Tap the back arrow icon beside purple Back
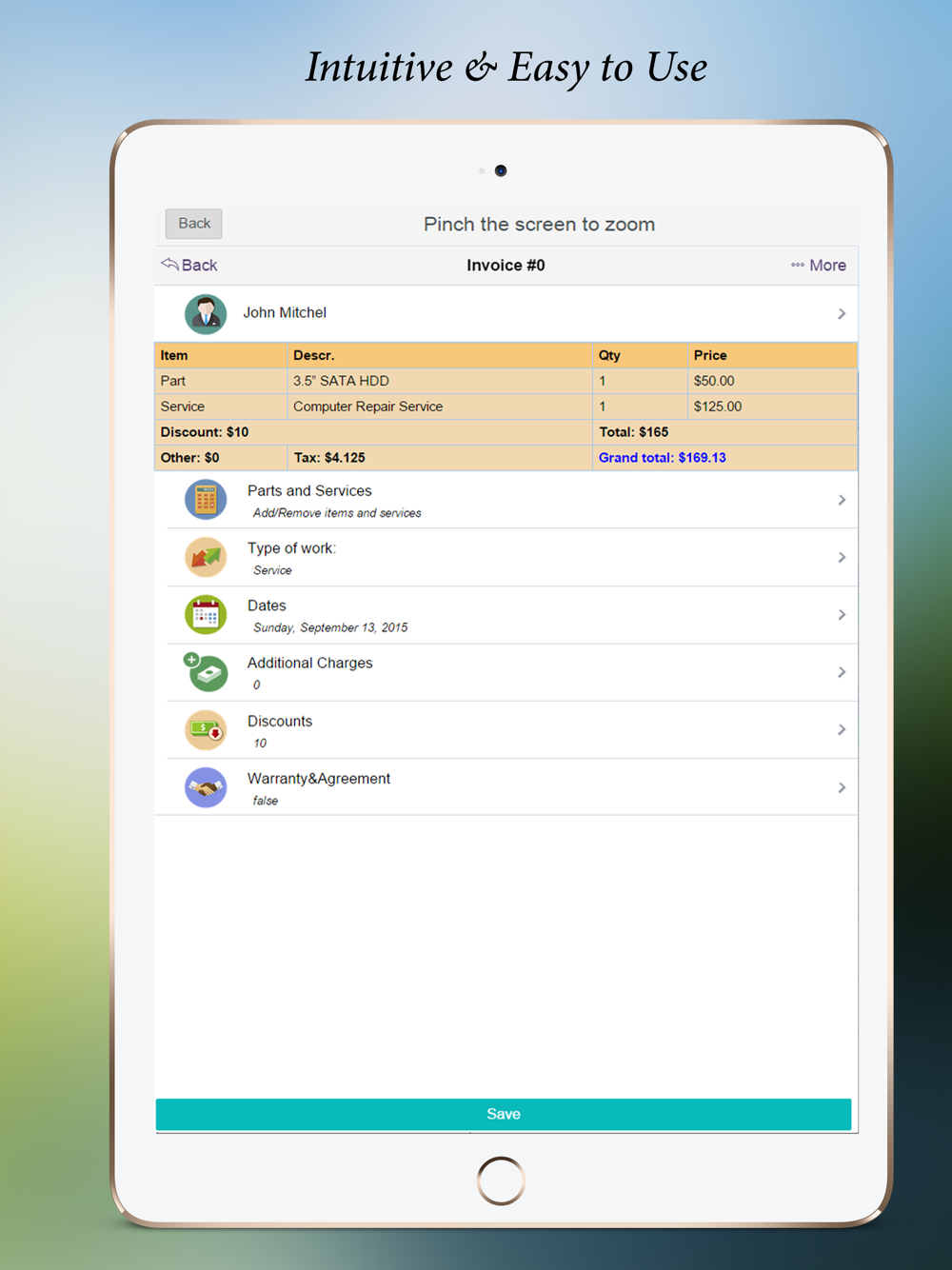This screenshot has width=952, height=1270. click(169, 264)
